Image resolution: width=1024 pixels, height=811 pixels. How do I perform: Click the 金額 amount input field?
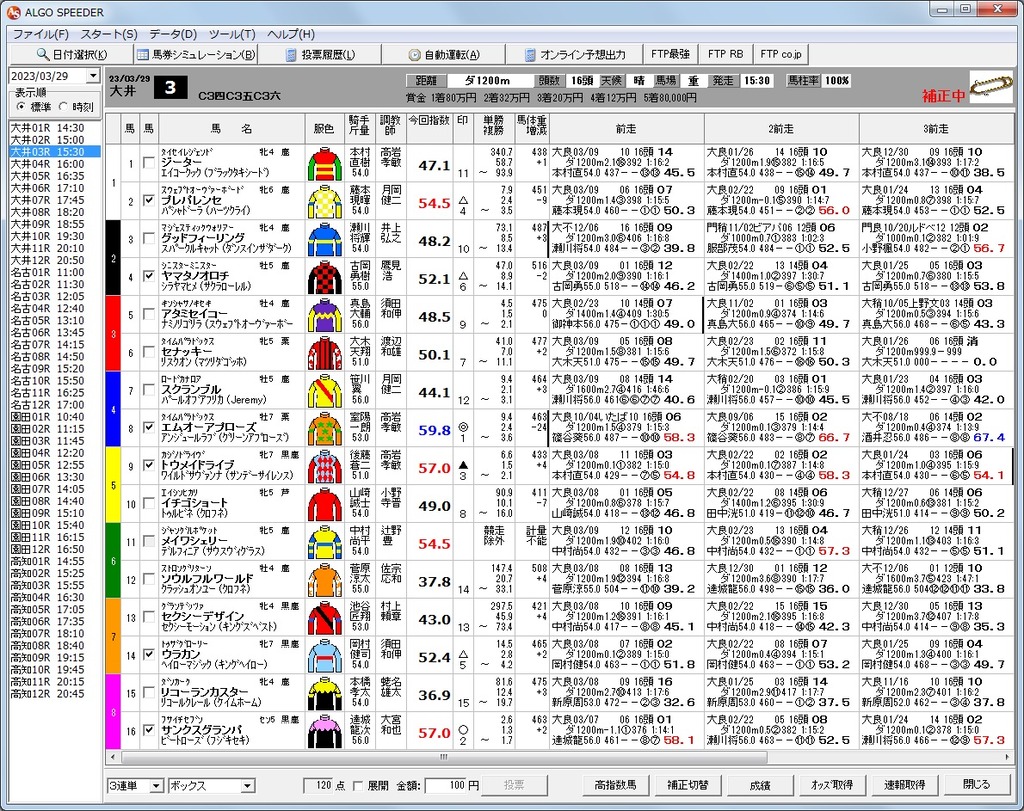pos(445,786)
